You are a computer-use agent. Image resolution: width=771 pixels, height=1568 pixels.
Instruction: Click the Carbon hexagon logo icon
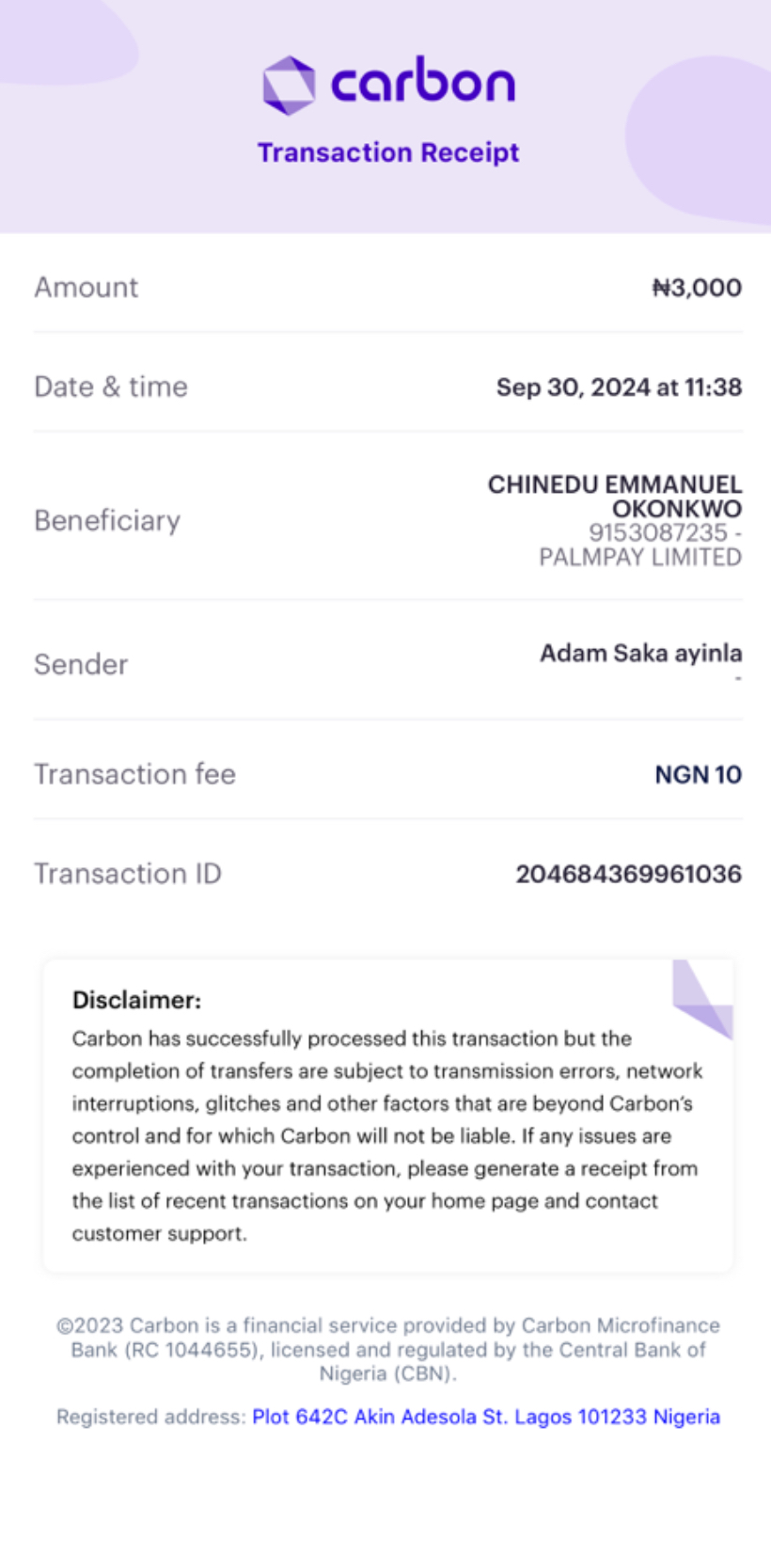pyautogui.click(x=289, y=85)
